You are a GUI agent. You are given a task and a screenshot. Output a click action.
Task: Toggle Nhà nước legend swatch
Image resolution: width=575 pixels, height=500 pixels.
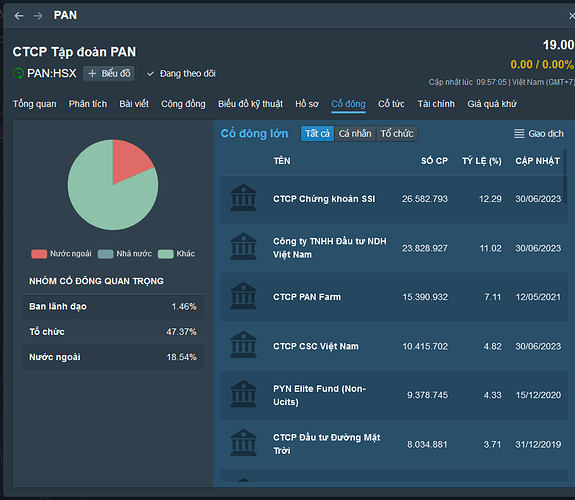coord(106,254)
